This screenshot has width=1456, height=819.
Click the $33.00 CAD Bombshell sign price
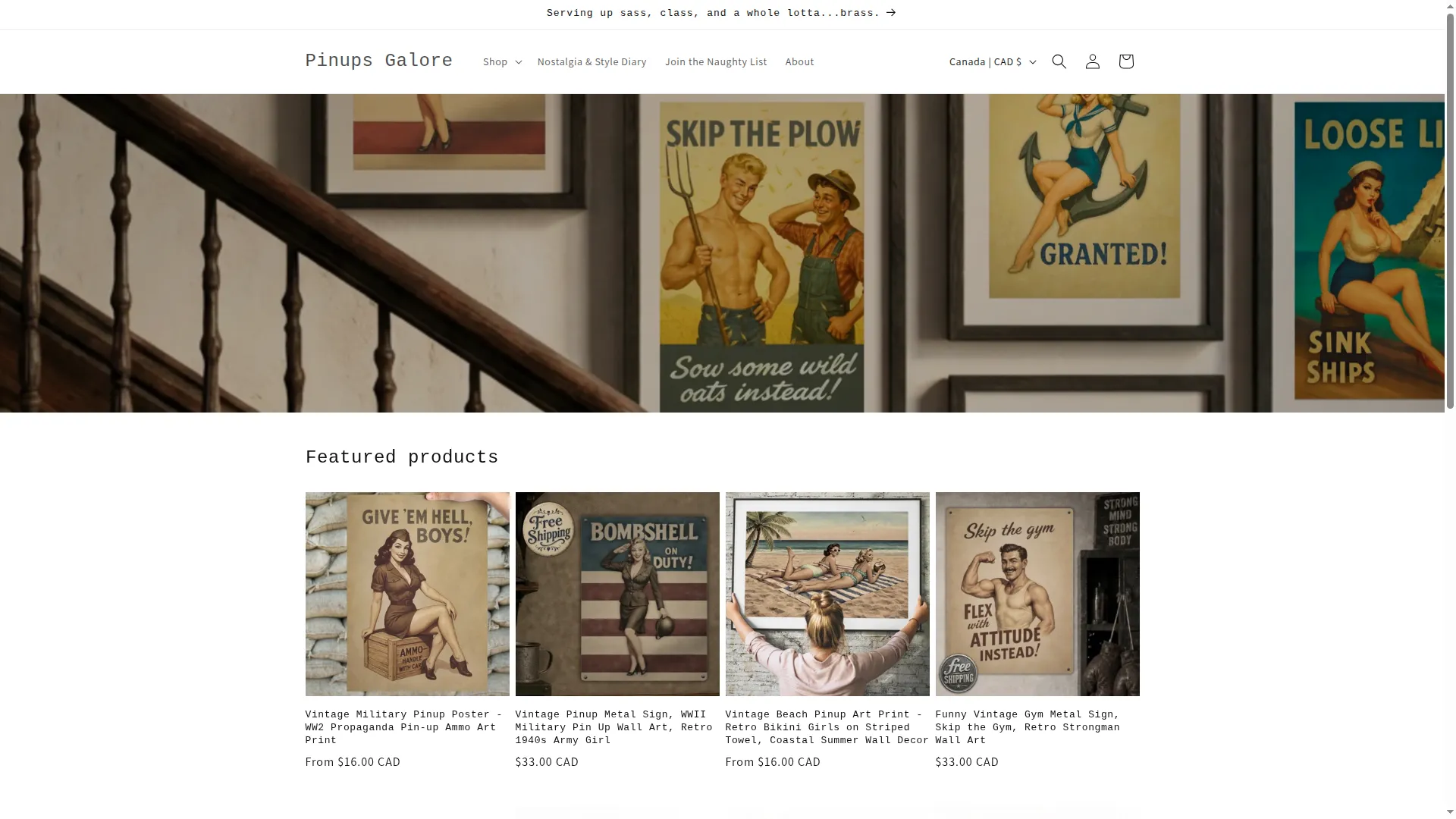tap(547, 762)
